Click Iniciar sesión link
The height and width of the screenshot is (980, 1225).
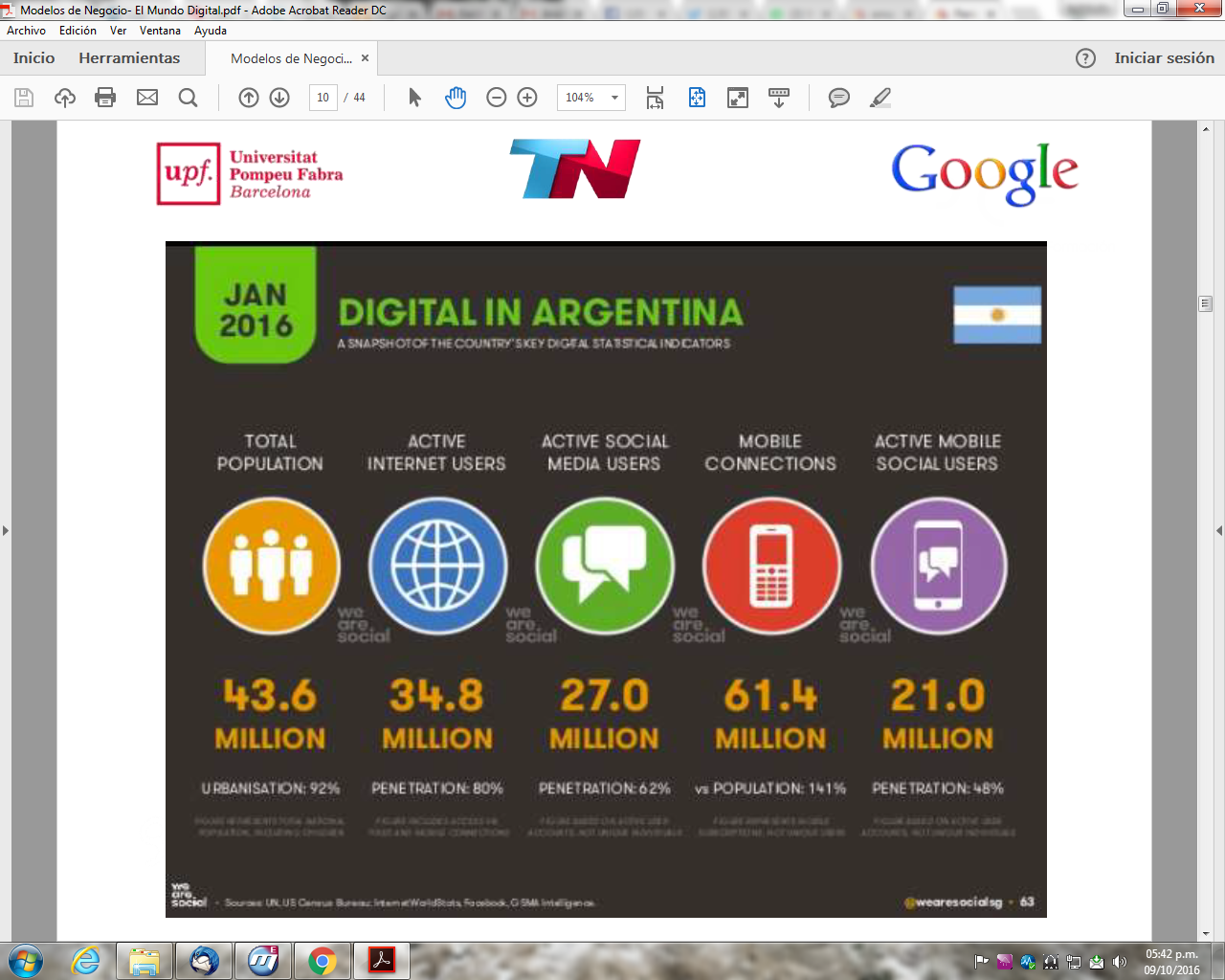pyautogui.click(x=1164, y=58)
